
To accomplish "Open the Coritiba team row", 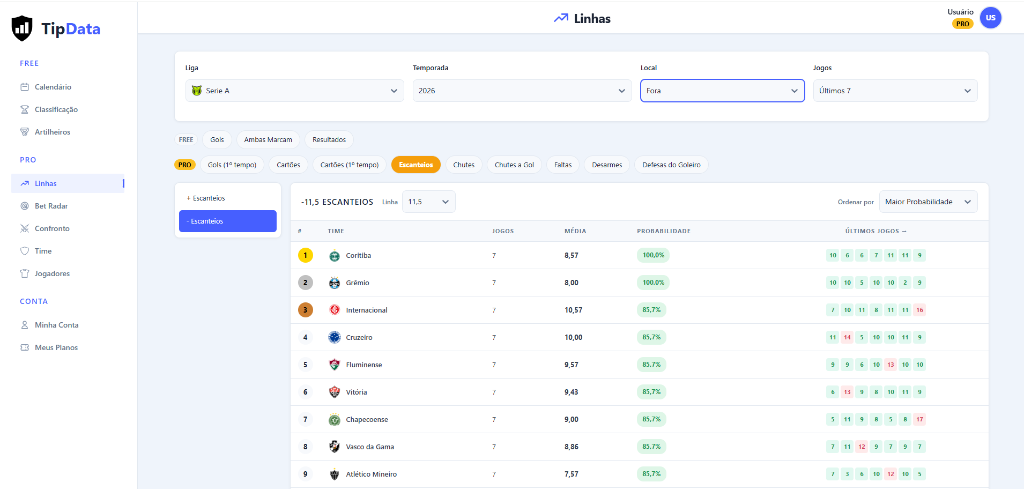I will click(639, 255).
